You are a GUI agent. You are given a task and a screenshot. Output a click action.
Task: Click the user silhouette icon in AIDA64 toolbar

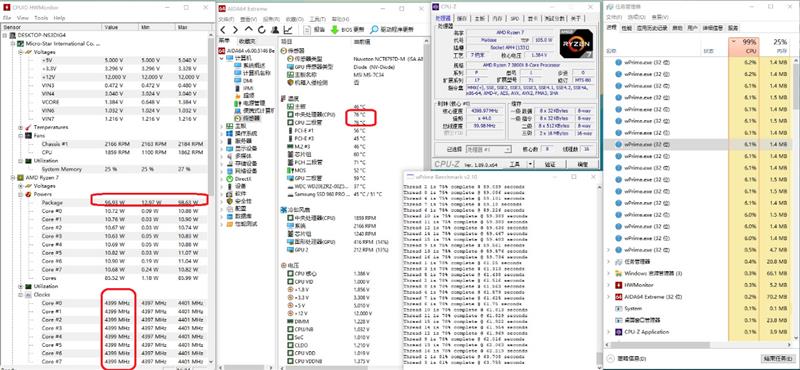tap(275, 30)
